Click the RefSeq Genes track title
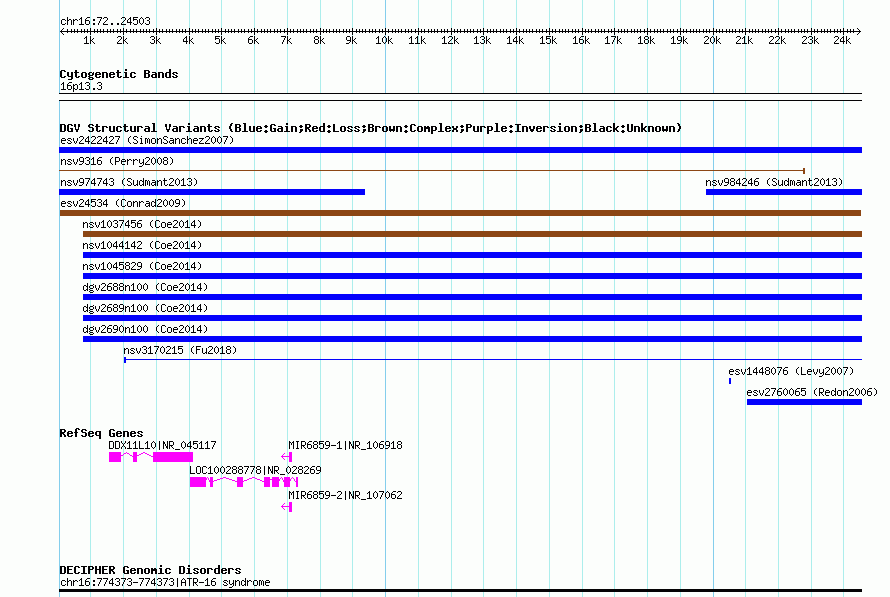 click(x=102, y=433)
